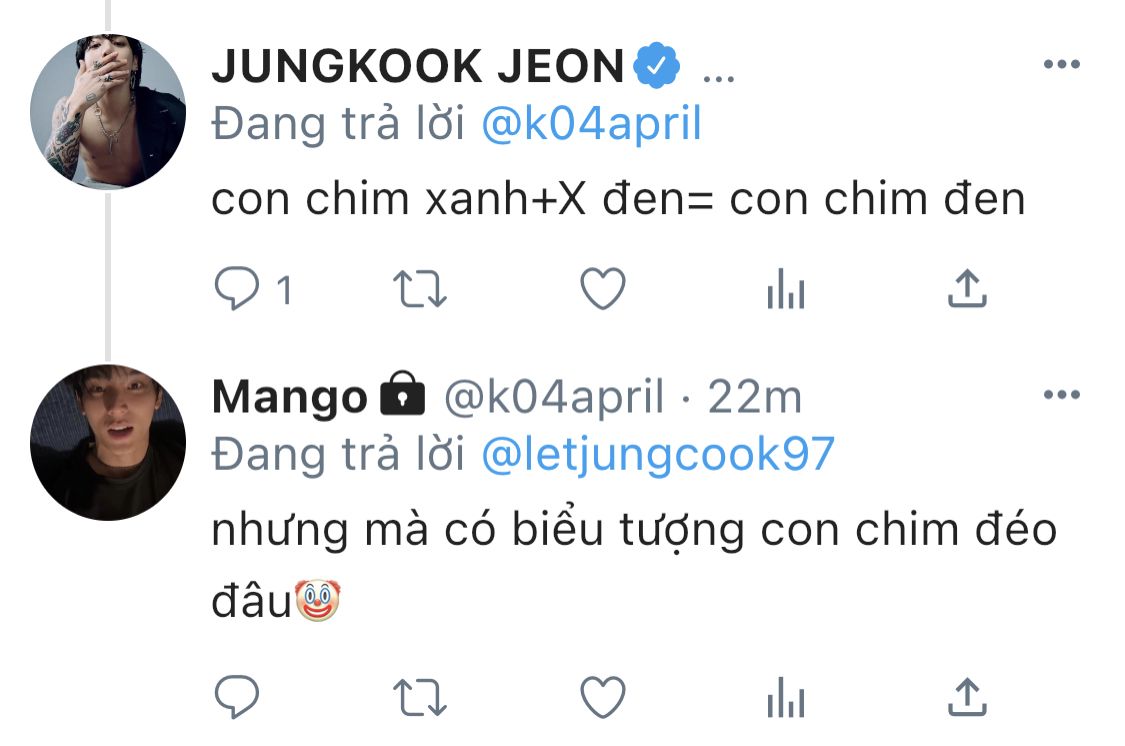1125x746 pixels.
Task: Retweet the 'con chim xanh' tweet
Action: (420, 289)
